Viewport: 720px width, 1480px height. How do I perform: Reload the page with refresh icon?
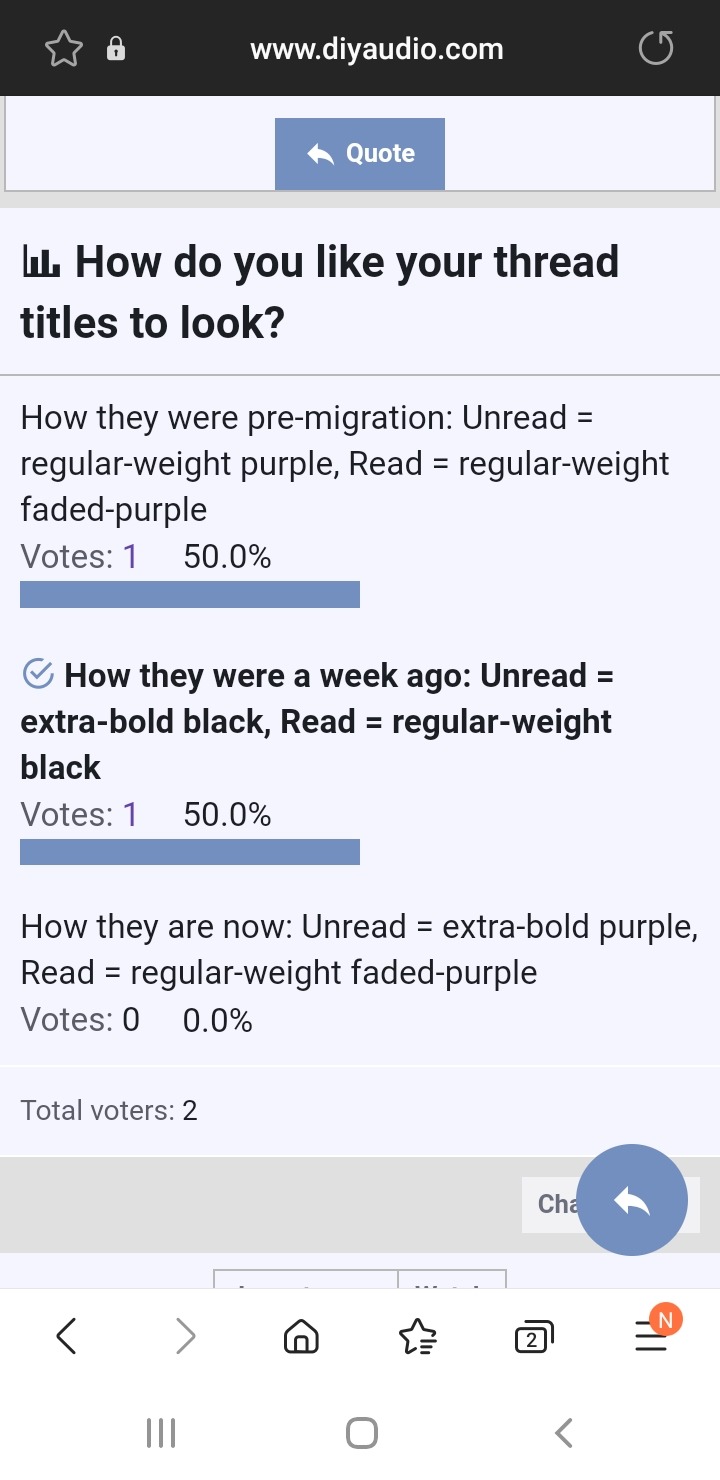click(656, 48)
